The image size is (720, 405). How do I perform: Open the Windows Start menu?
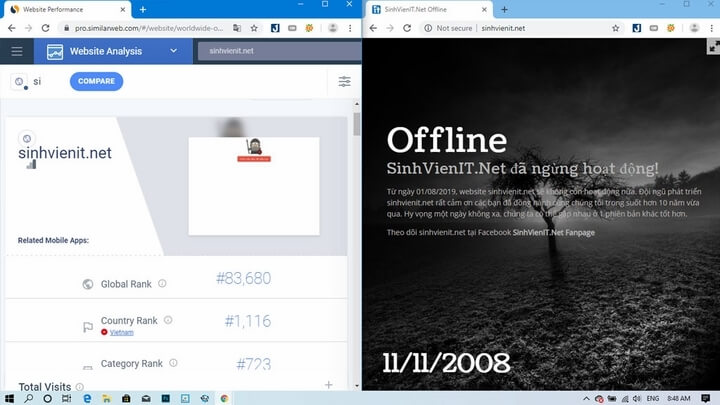pyautogui.click(x=9, y=398)
